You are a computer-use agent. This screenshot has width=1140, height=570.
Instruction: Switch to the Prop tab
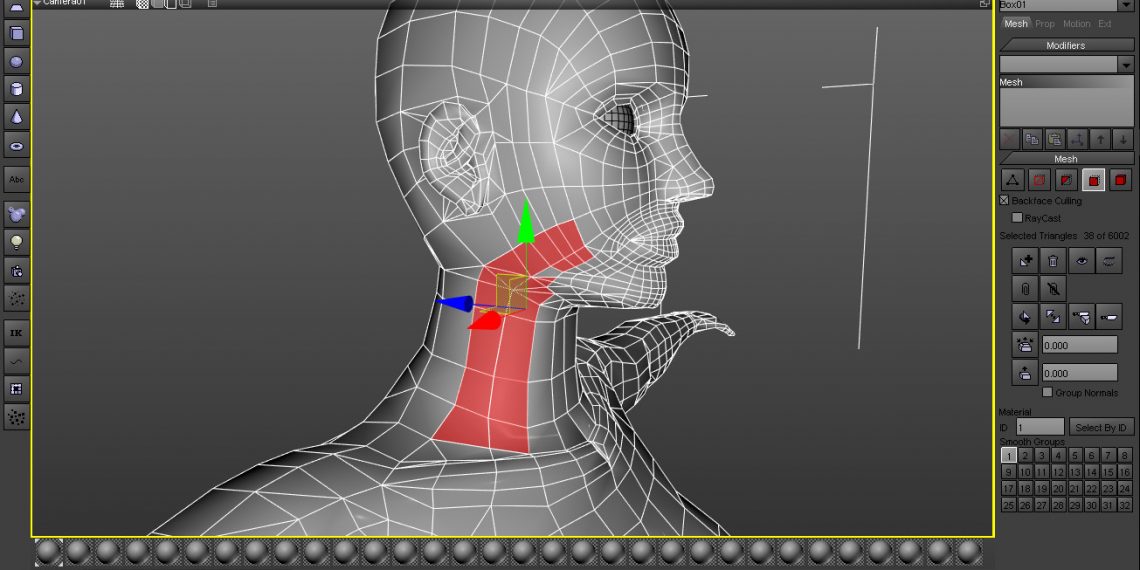(1044, 24)
